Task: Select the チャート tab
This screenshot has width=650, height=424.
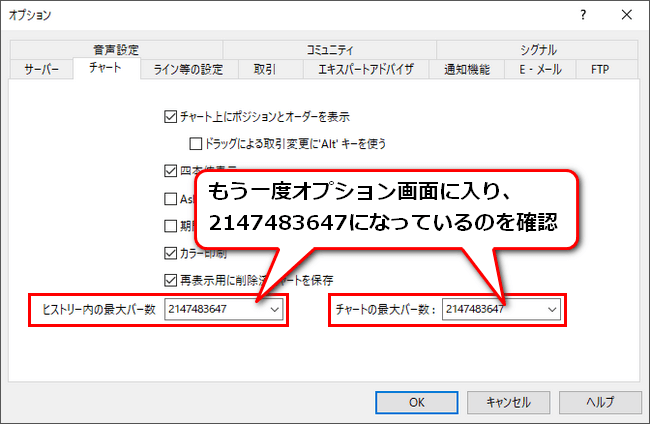Action: pyautogui.click(x=106, y=68)
